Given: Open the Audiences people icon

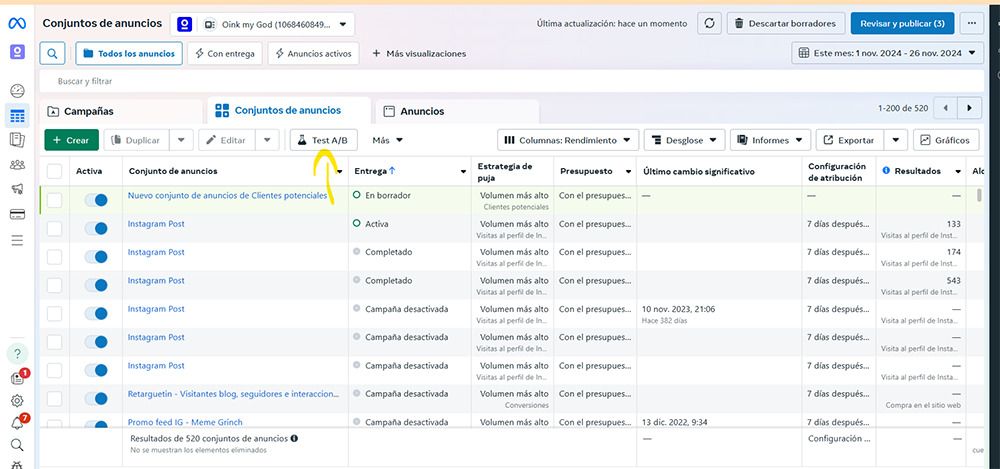Looking at the screenshot, I should click(17, 165).
